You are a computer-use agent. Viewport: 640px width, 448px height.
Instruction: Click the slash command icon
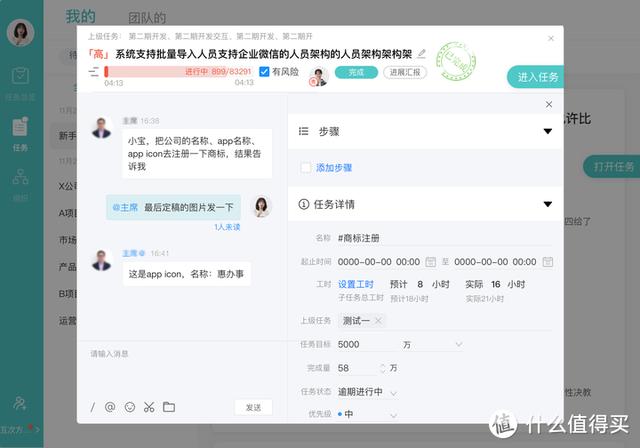pos(93,407)
